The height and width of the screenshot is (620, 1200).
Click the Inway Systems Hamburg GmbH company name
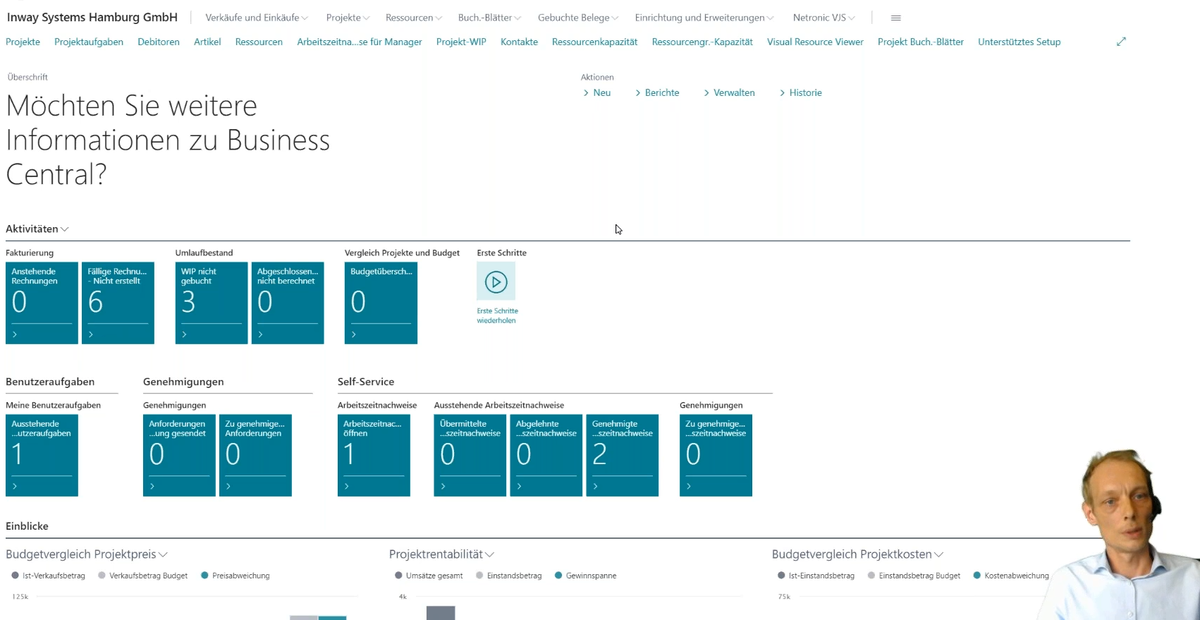92,18
